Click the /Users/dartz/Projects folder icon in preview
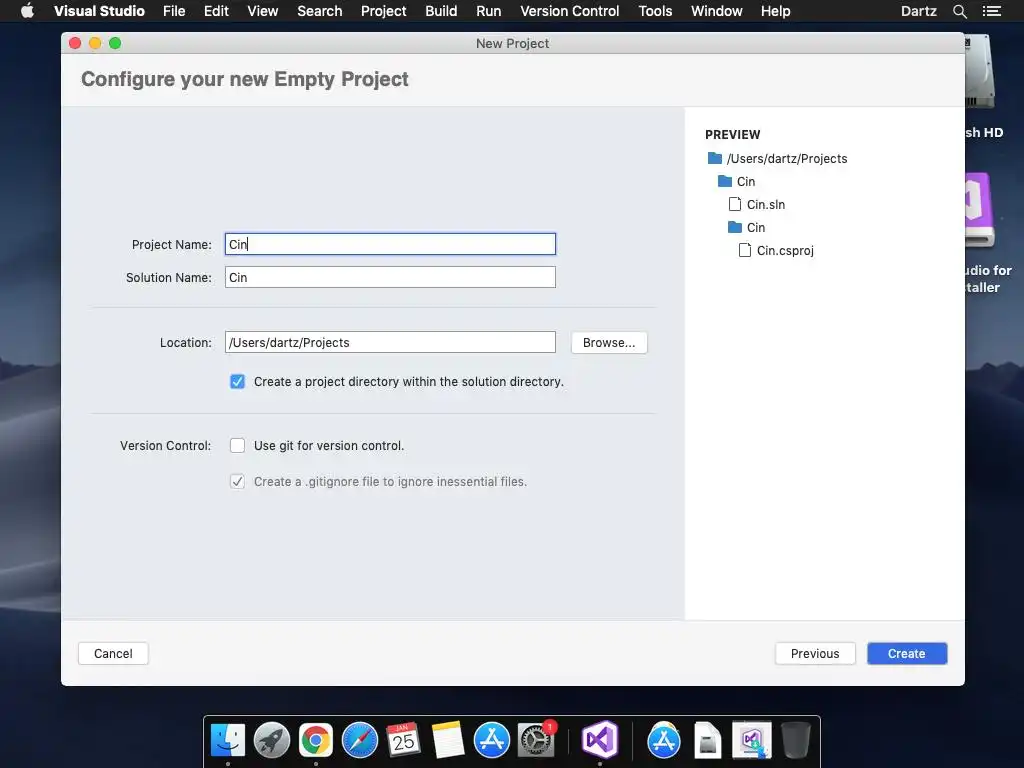The width and height of the screenshot is (1024, 768). [x=714, y=158]
